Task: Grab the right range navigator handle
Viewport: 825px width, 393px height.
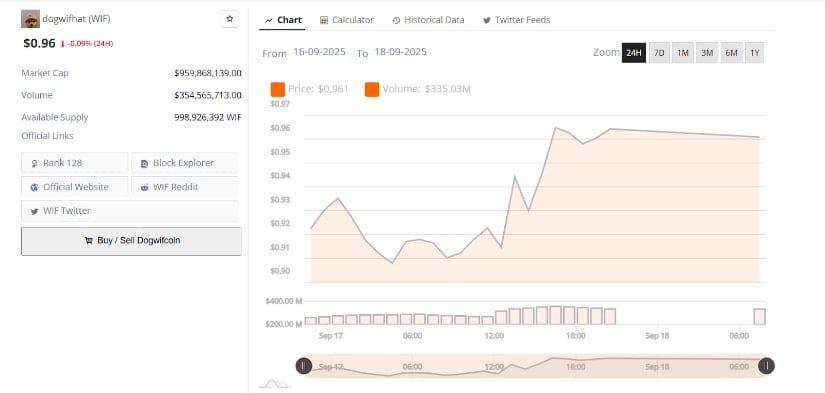Action: 767,366
